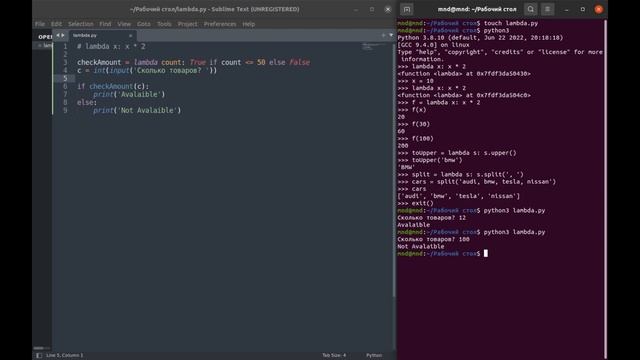Open the Tools menu
Screen dimensions: 640x360
point(164,24)
